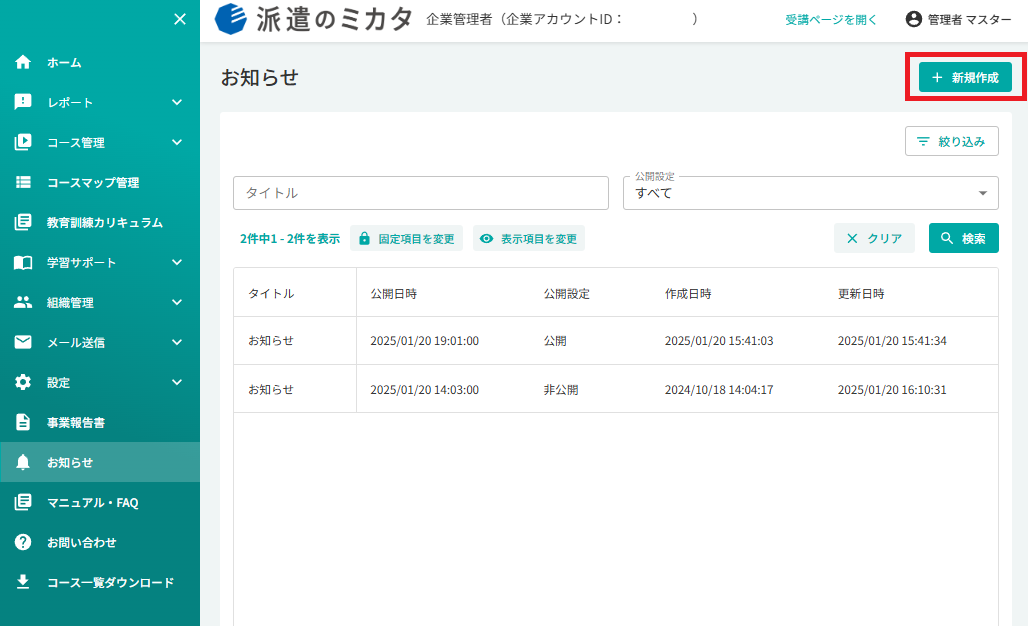The height and width of the screenshot is (626, 1028).
Task: Click 2024/10/18 14:04:17 created date cell
Action: point(719,389)
